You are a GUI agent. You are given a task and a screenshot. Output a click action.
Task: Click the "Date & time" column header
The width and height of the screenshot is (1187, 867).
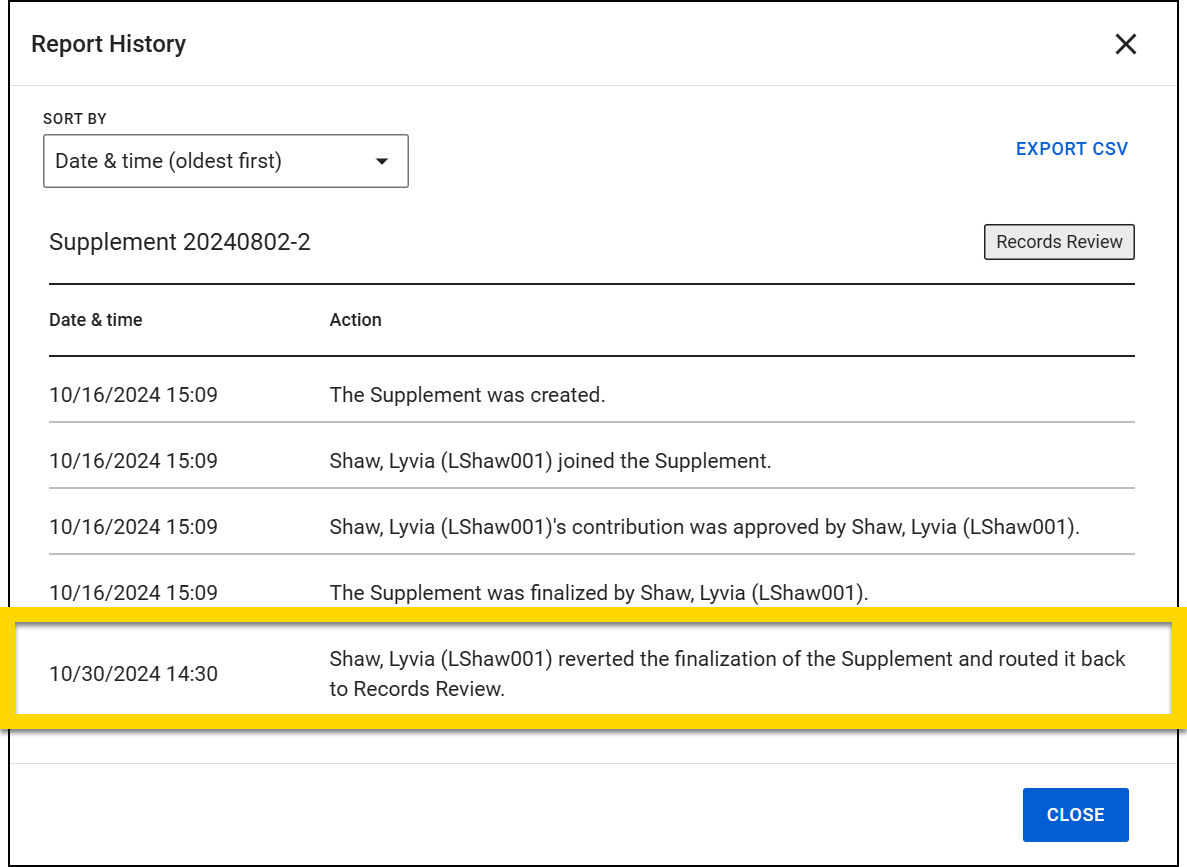[x=96, y=320]
